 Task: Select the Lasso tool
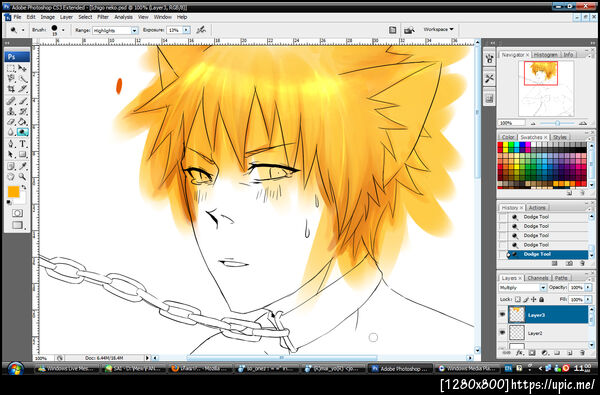coord(11,79)
